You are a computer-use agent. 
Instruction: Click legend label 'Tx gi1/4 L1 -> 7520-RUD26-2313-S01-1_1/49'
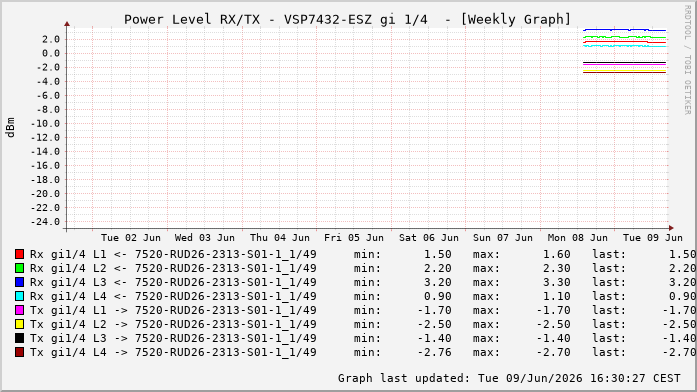(173, 311)
